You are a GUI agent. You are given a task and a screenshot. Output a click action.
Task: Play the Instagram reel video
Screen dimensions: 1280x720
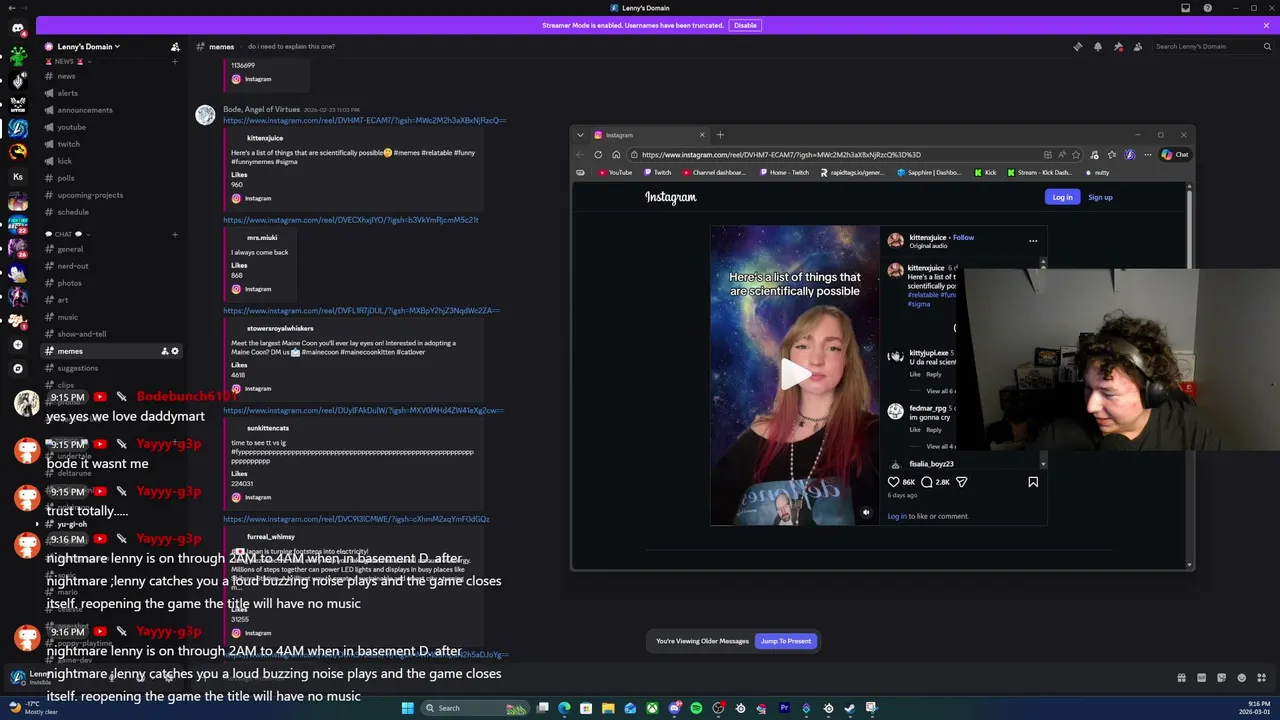795,375
